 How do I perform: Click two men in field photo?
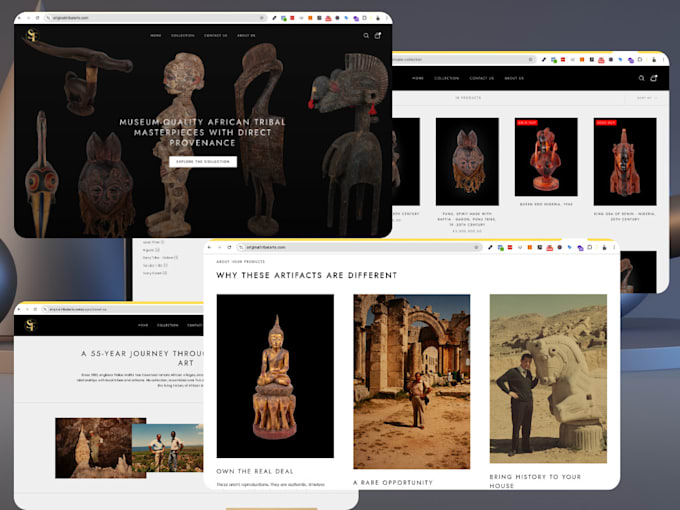[167, 448]
